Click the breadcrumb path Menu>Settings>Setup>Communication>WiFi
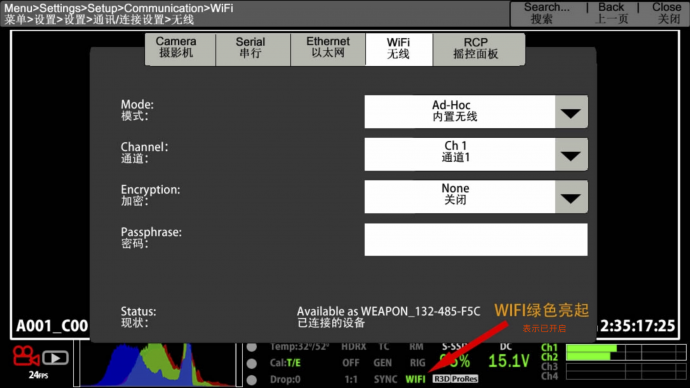The height and width of the screenshot is (388, 690). click(119, 8)
